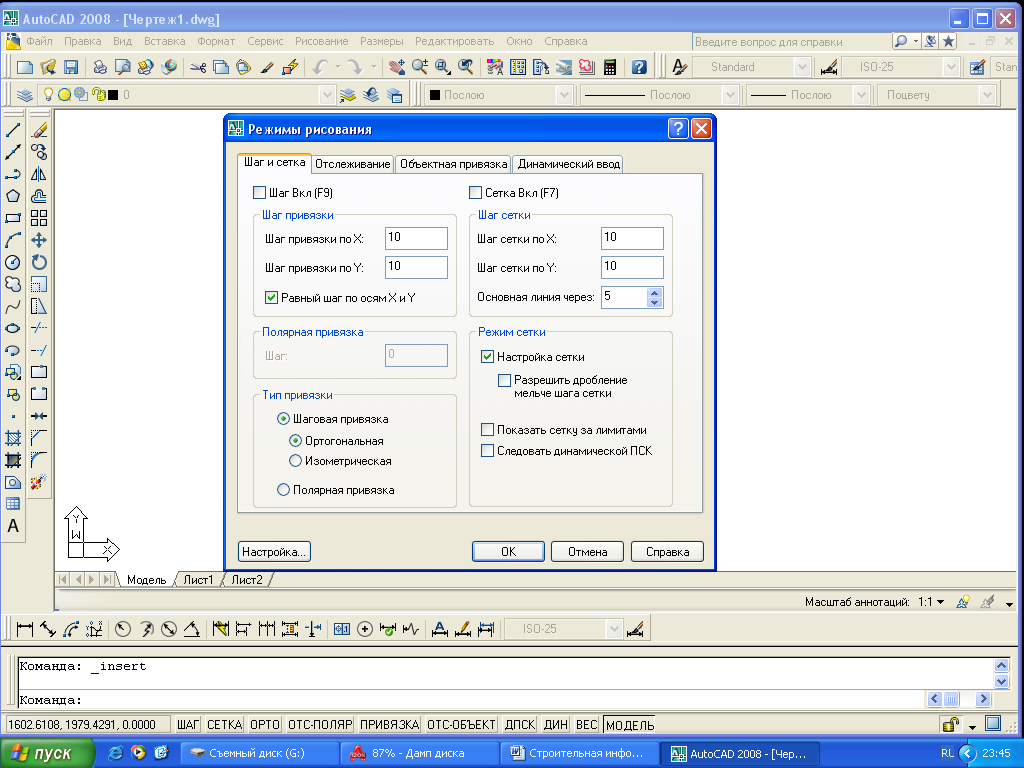The image size is (1024, 768).
Task: Check Показать сетку за лимитами
Action: 487,430
